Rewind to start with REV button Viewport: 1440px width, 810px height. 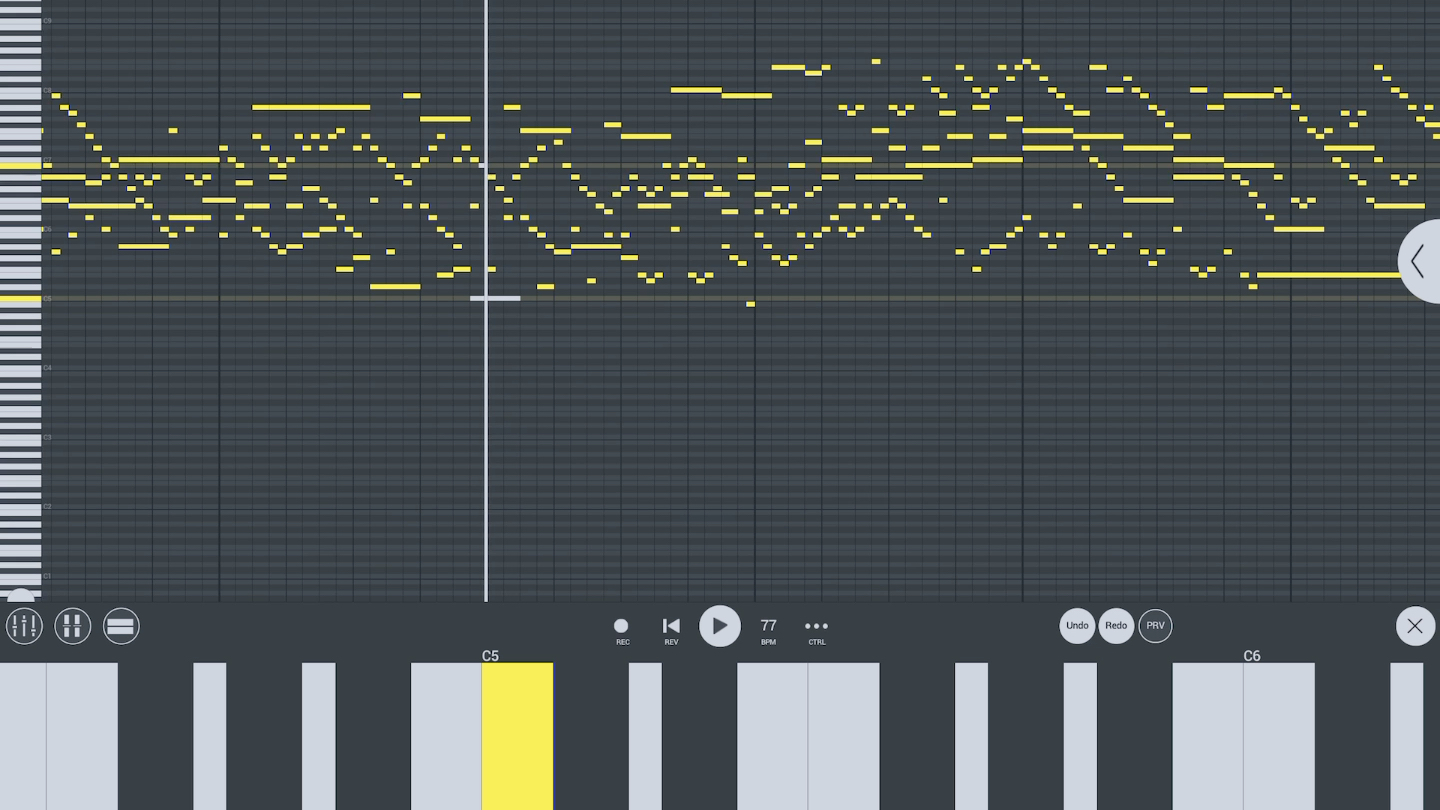pos(671,630)
